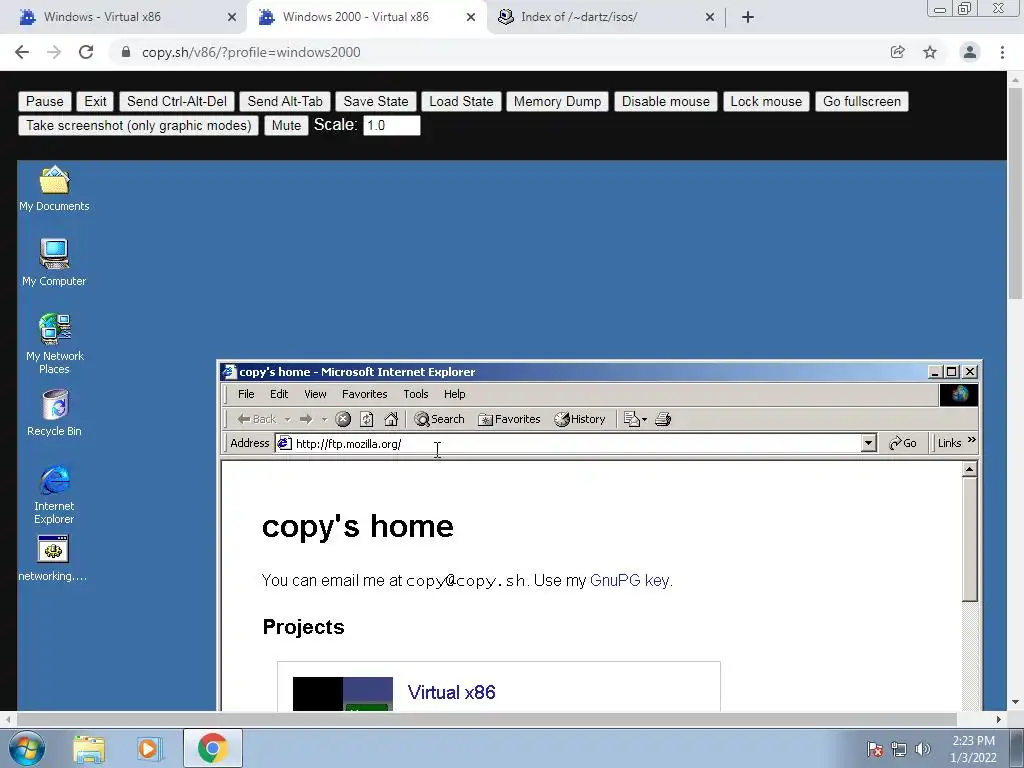Screen dimensions: 1024x768
Task: Click Go fullscreen button
Action: (861, 101)
